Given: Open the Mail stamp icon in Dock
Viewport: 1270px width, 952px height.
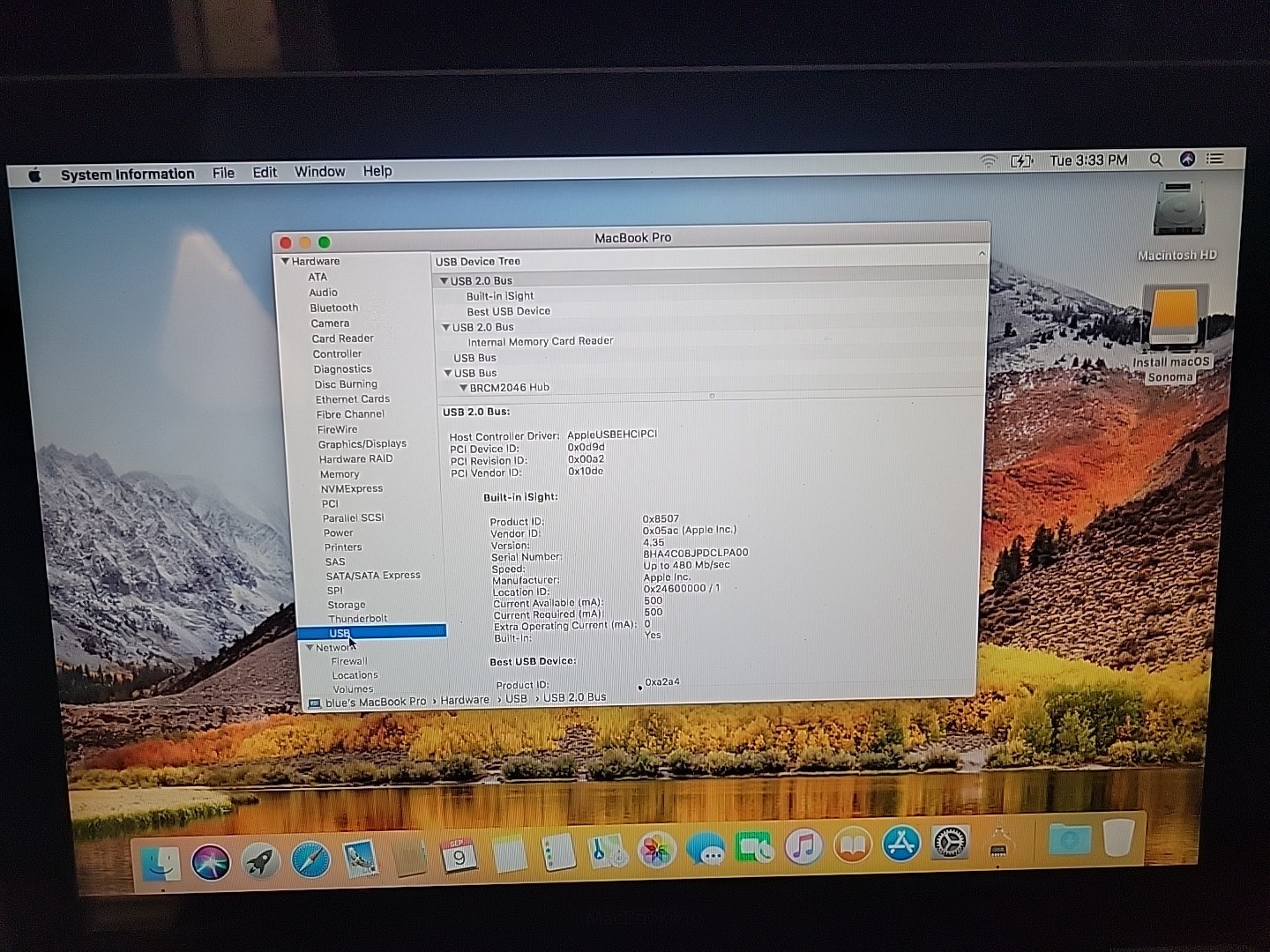Looking at the screenshot, I should coord(360,859).
